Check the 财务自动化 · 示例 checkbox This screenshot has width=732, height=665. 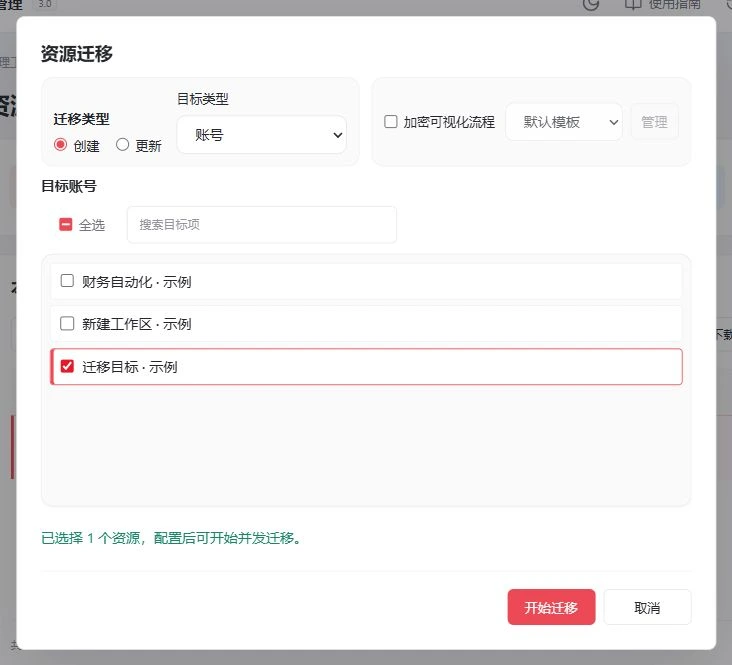coord(67,281)
